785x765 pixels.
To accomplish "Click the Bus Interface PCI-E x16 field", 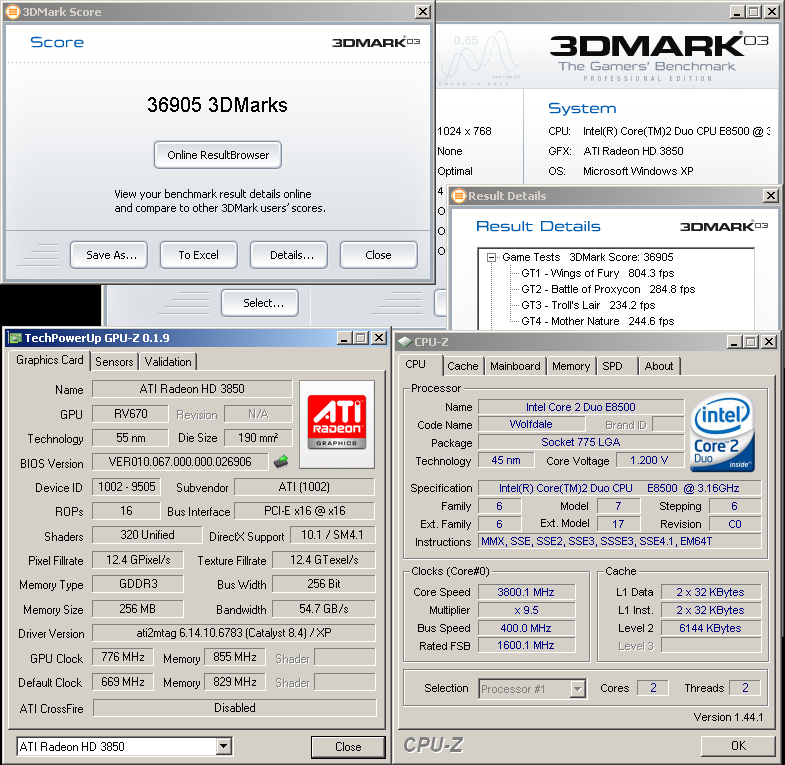I will [x=304, y=511].
